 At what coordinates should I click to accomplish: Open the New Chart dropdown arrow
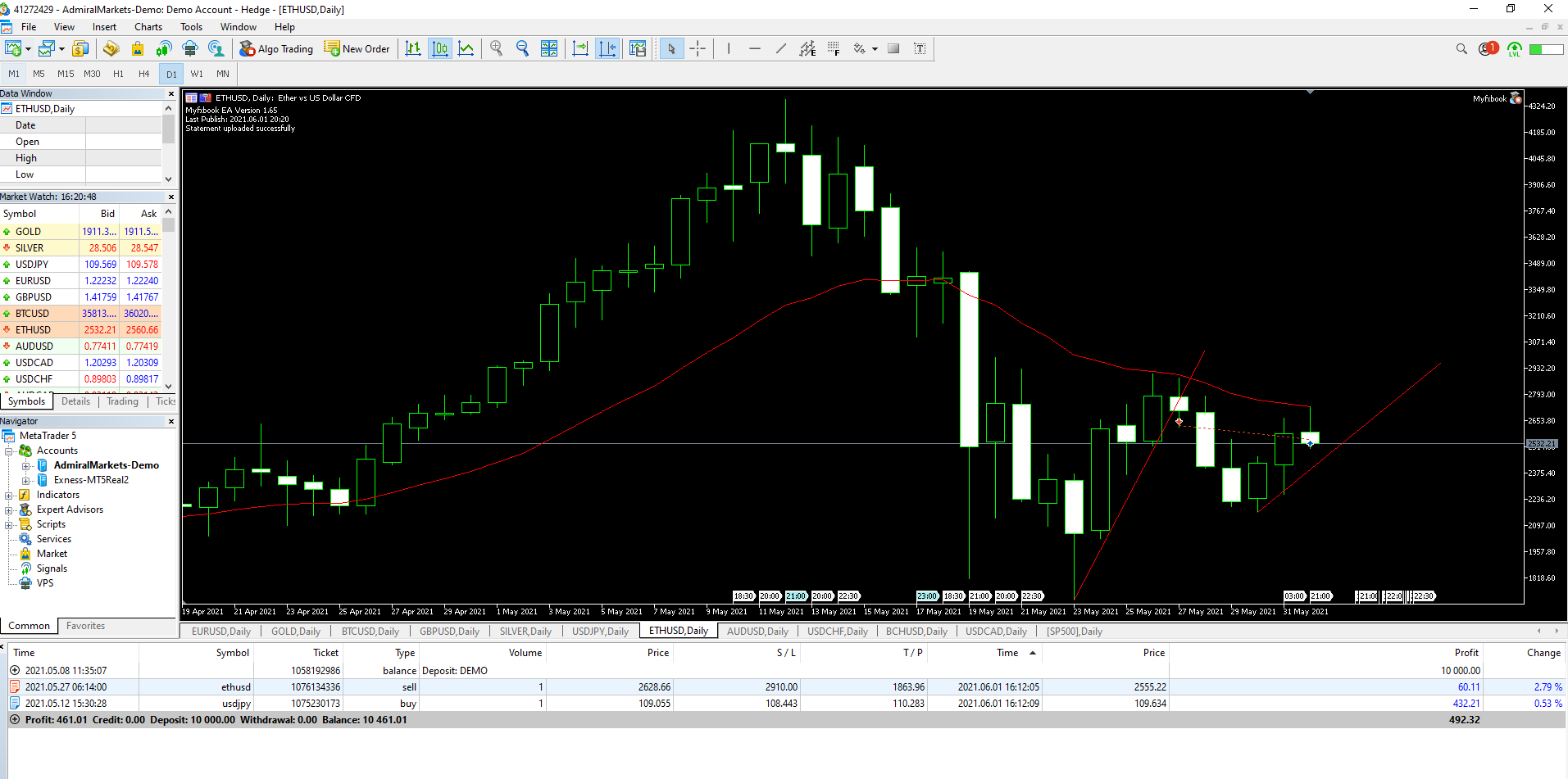coord(28,49)
